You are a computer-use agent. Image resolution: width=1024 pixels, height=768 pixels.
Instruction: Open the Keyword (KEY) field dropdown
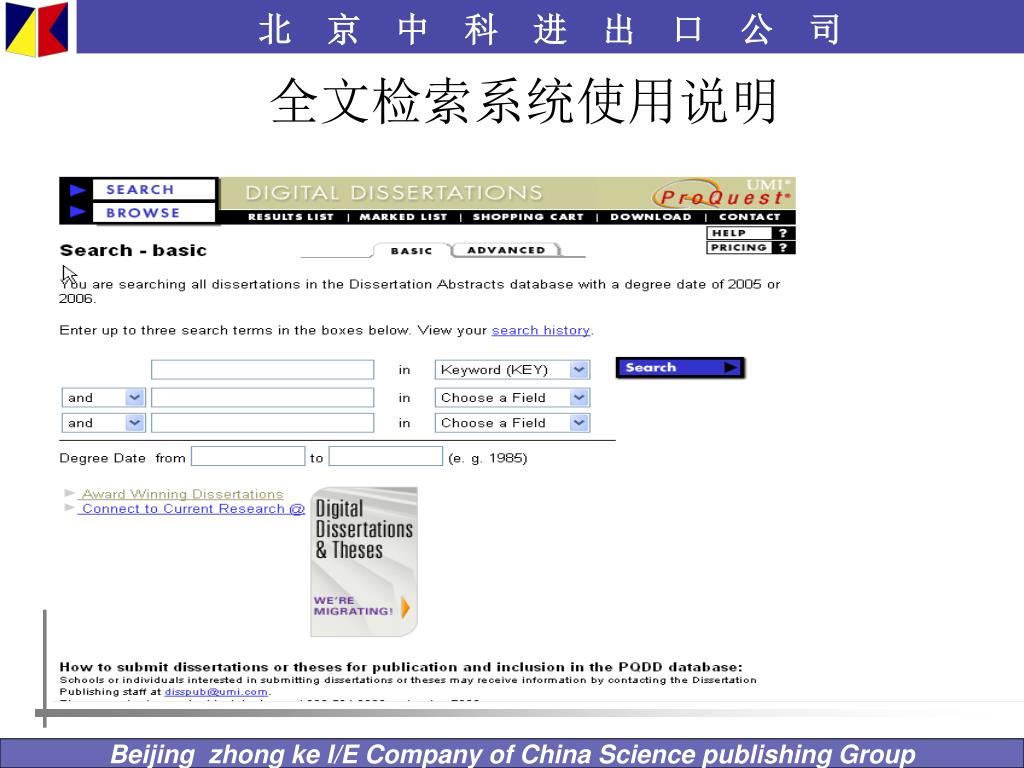(513, 370)
